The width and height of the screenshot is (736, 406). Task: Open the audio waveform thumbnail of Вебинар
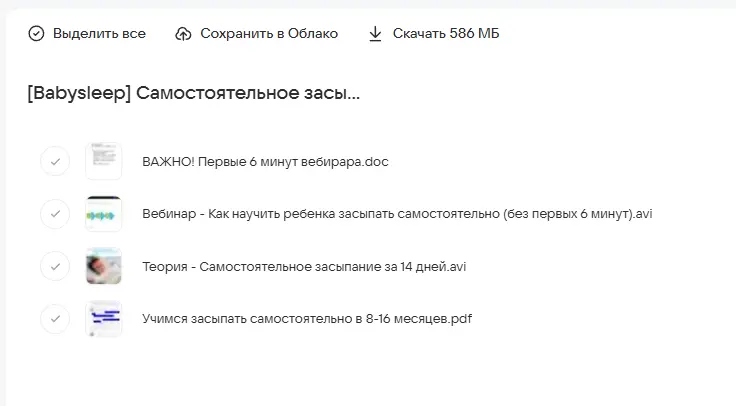[x=104, y=213]
